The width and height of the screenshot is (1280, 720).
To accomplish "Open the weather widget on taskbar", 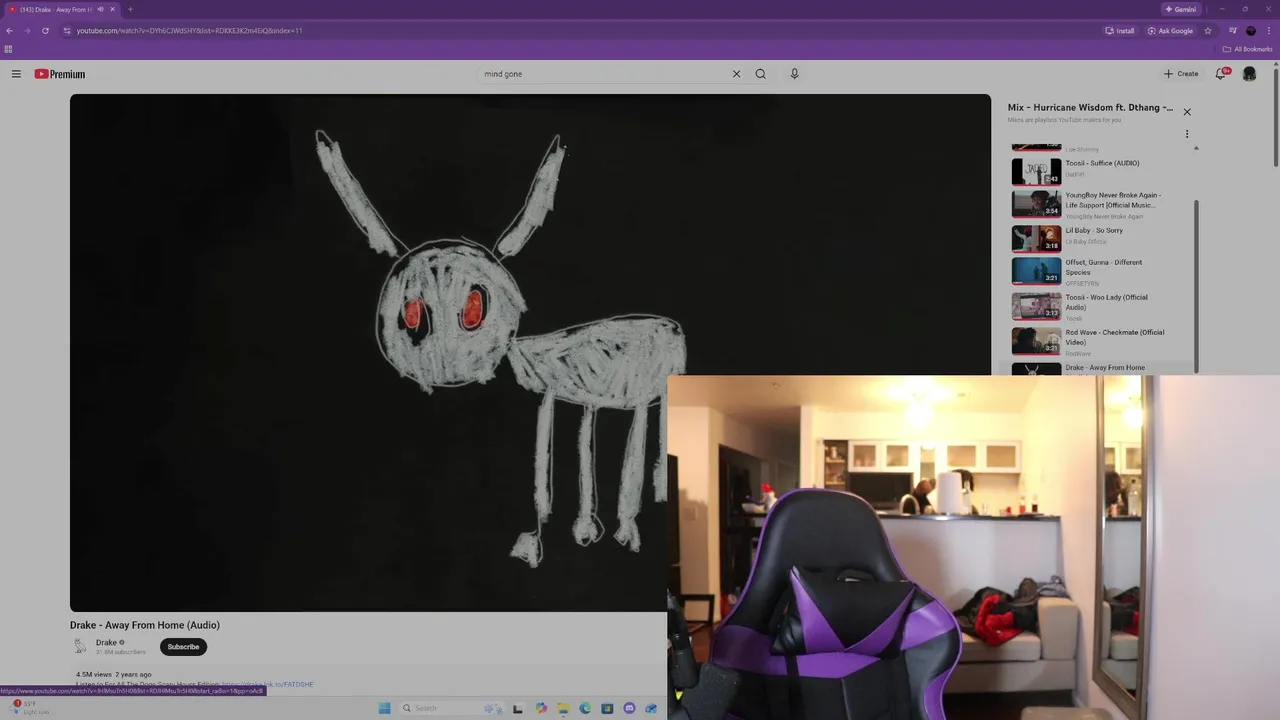I will click(x=26, y=707).
